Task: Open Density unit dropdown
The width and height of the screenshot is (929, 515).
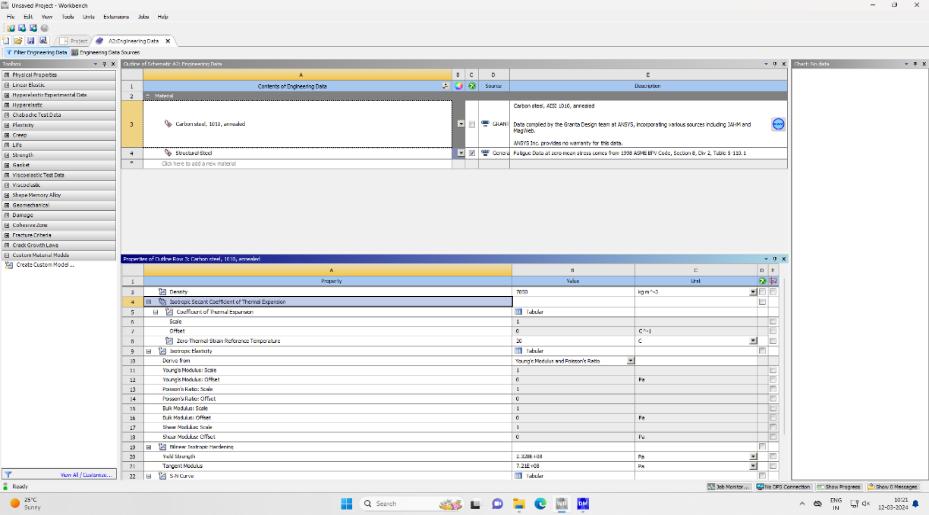Action: pos(753,292)
